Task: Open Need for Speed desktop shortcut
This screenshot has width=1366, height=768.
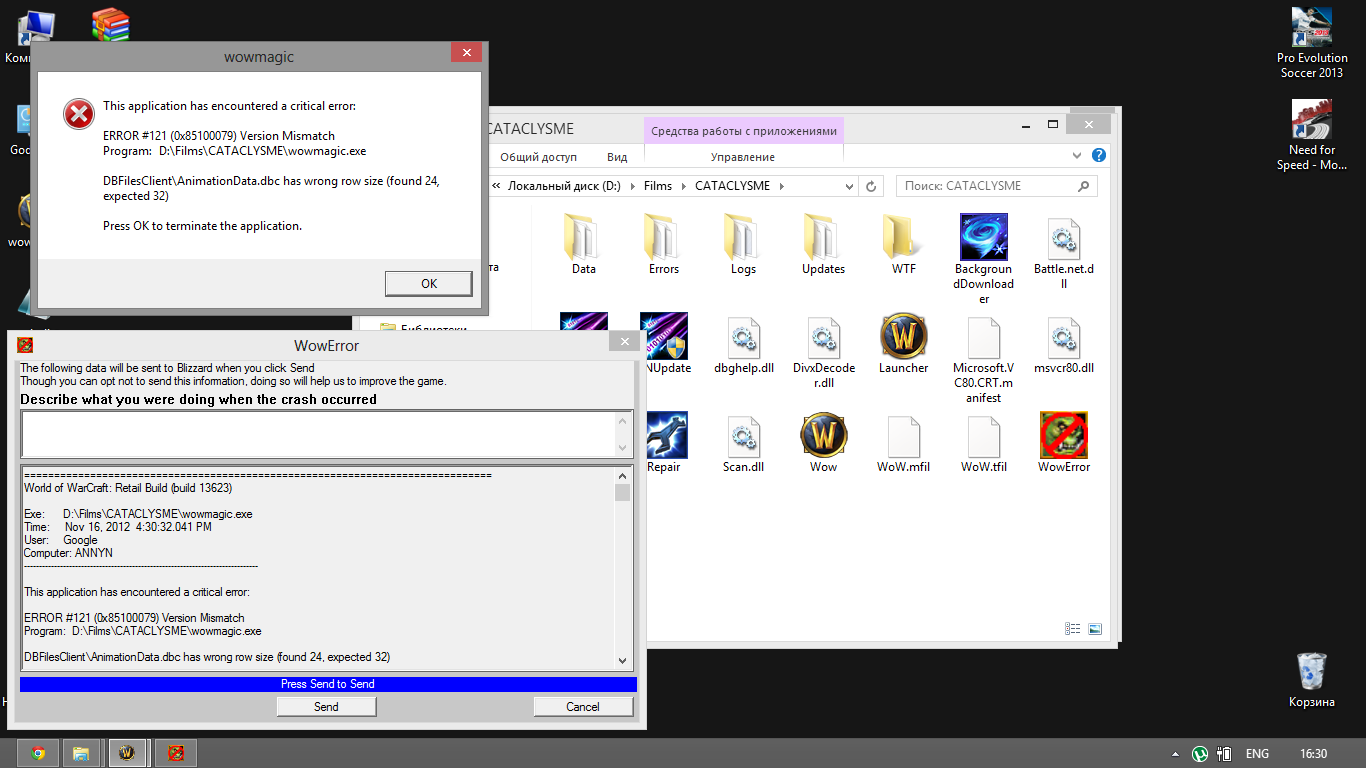Action: coord(1312,135)
